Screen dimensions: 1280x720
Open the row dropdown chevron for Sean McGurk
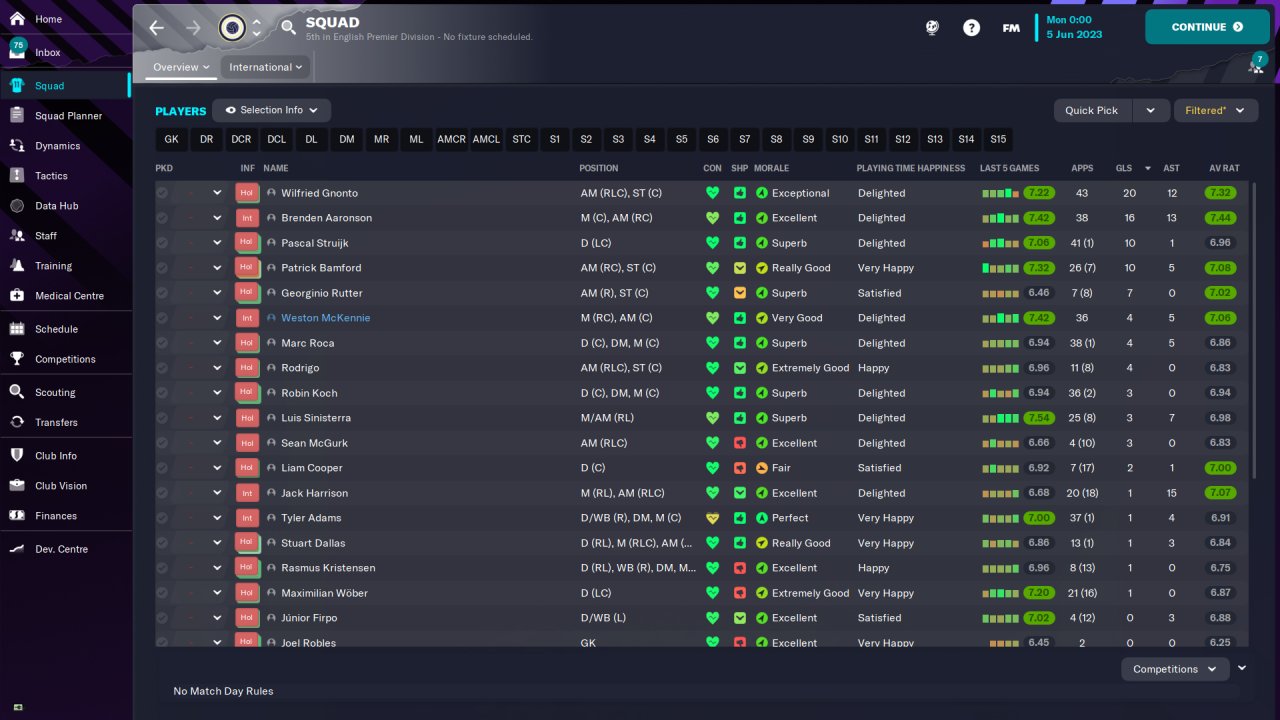pyautogui.click(x=217, y=443)
